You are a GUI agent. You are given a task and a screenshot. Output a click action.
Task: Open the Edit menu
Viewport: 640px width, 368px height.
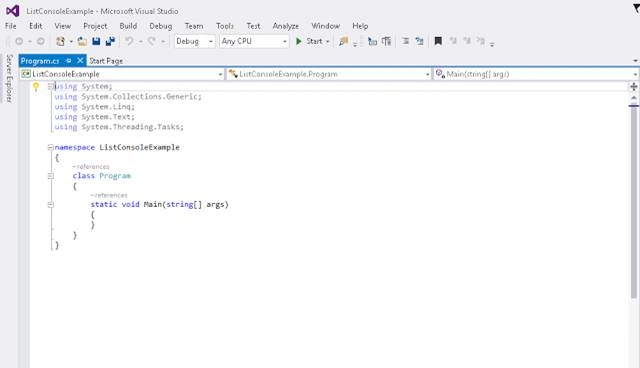(36, 26)
